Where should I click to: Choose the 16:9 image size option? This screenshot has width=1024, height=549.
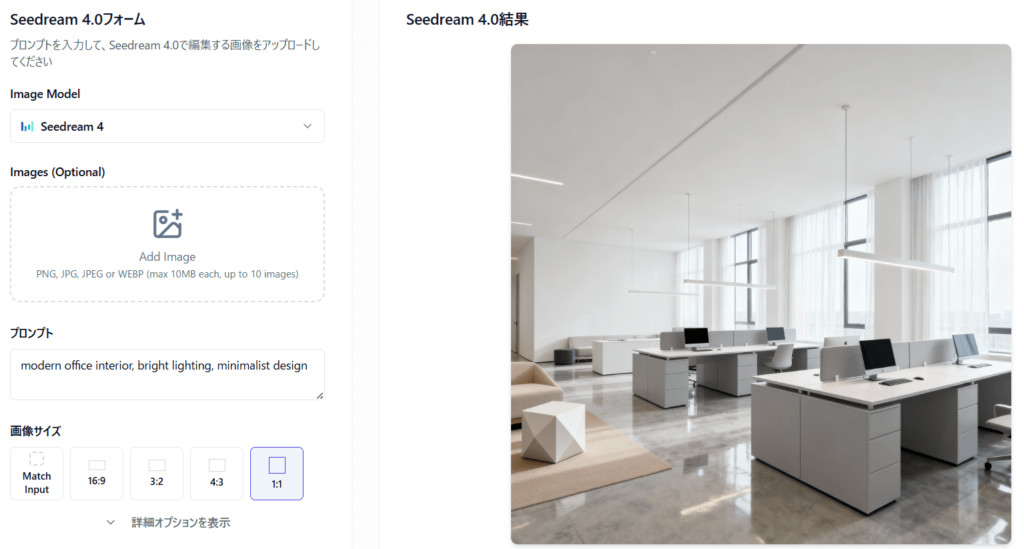pyautogui.click(x=97, y=474)
